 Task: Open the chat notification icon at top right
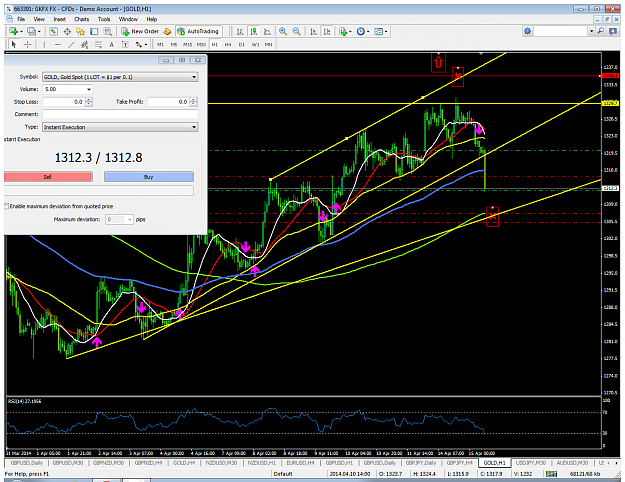[613, 31]
